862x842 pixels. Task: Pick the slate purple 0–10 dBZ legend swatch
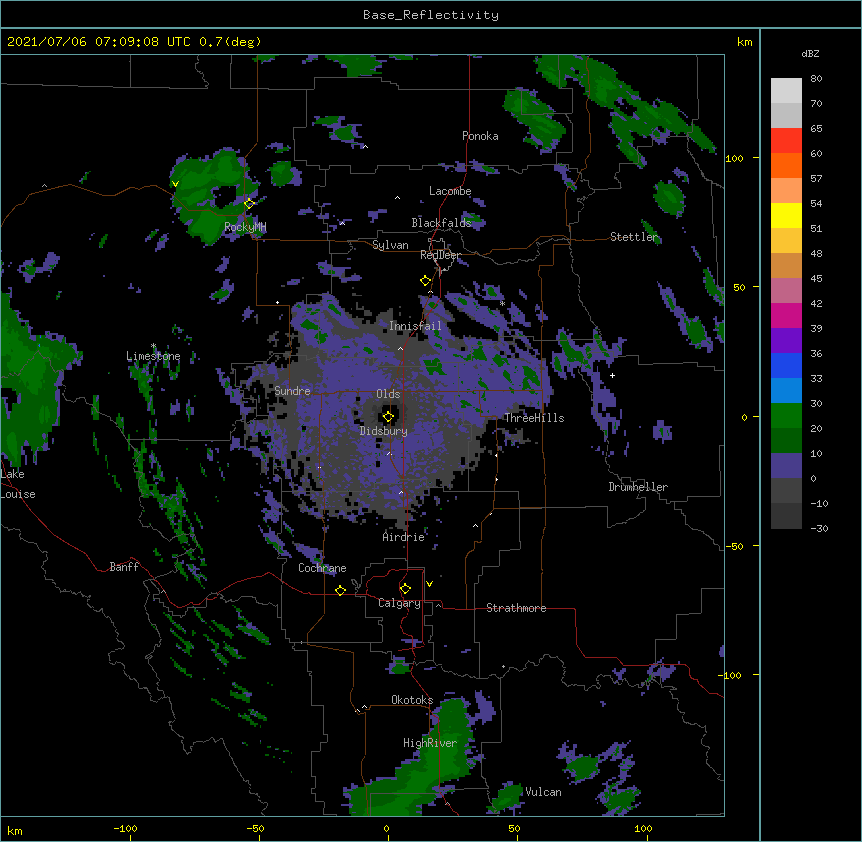786,466
